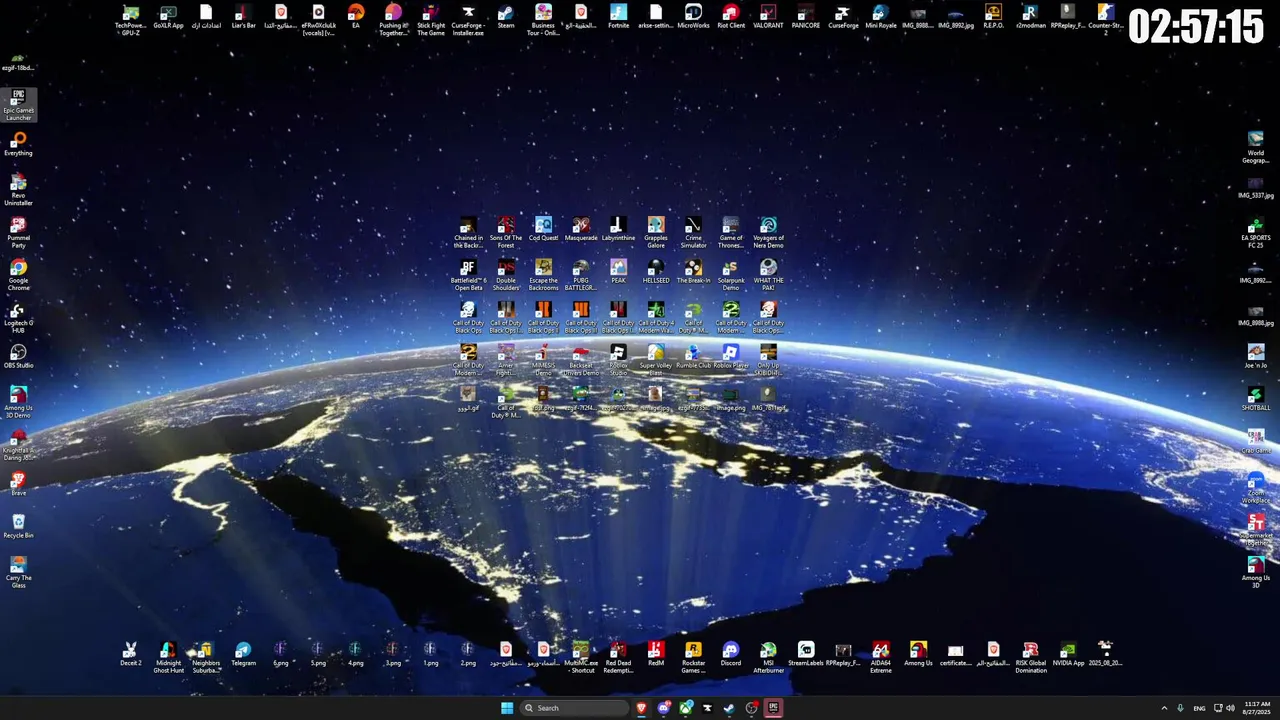The height and width of the screenshot is (720, 1280).
Task: Open the Liar's Bar game shortcut
Action: 243,18
